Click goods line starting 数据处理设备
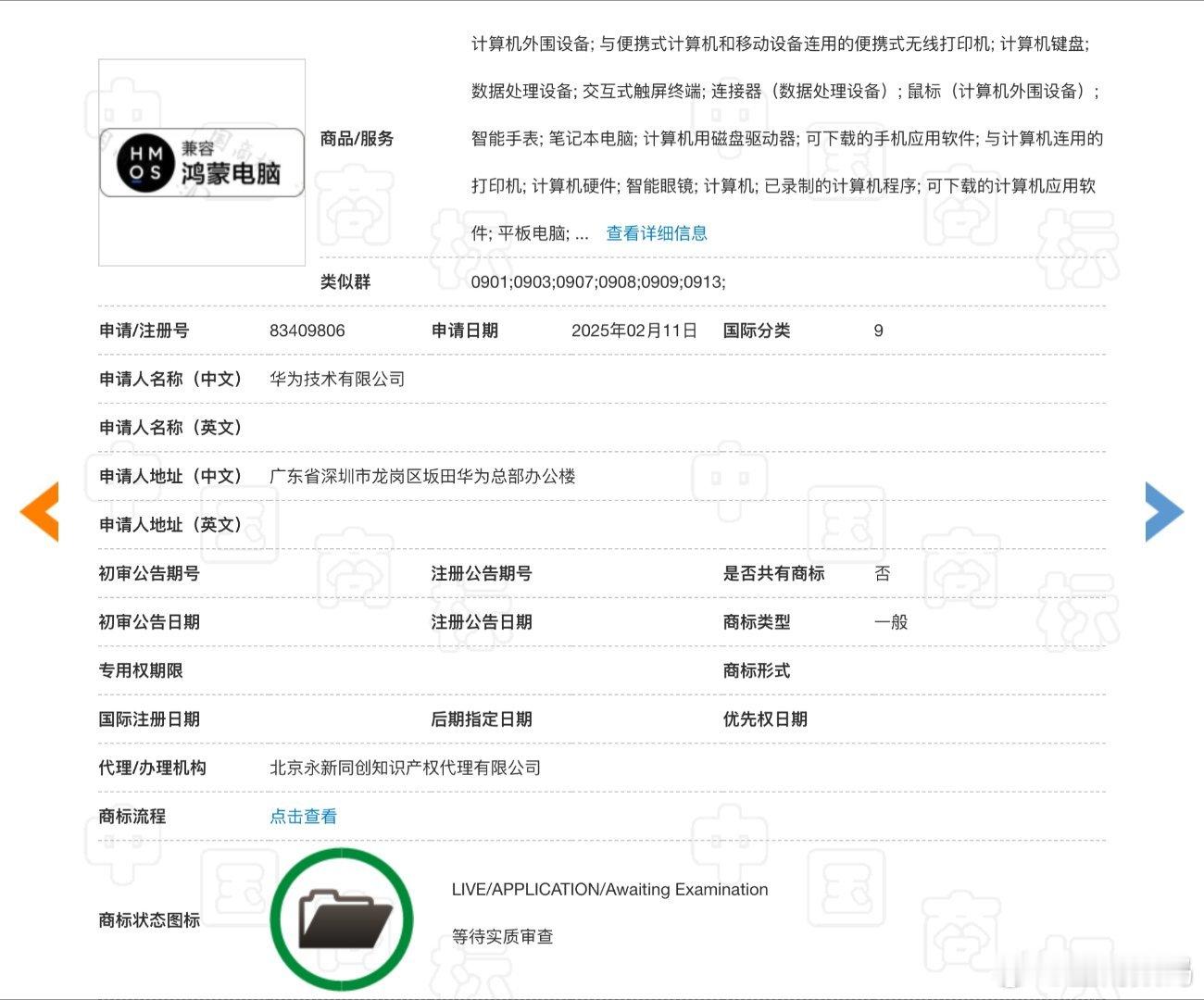 point(785,91)
